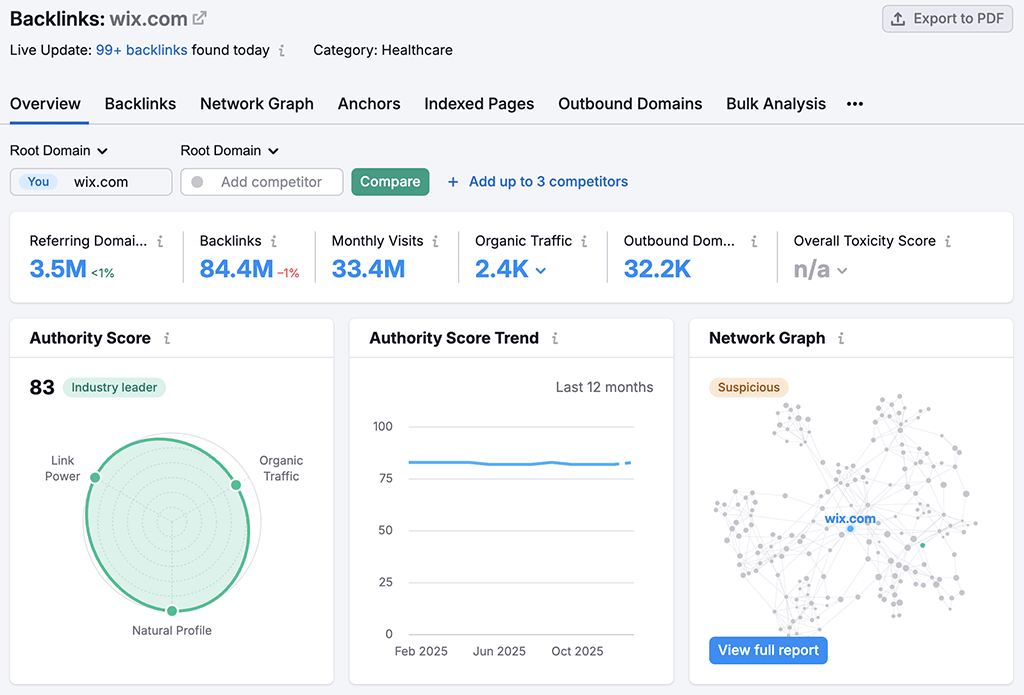
Task: Open the Toxicity Score n/a dropdown
Action: (841, 270)
